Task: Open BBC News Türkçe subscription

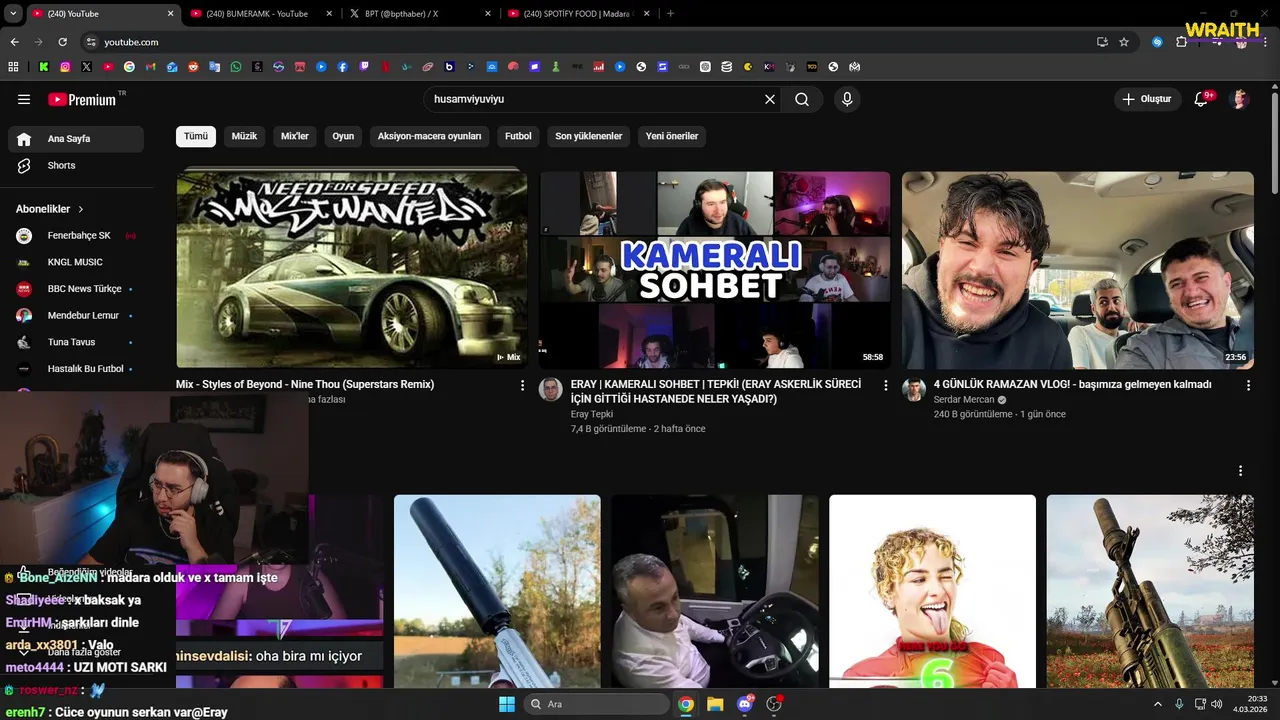Action: click(76, 289)
